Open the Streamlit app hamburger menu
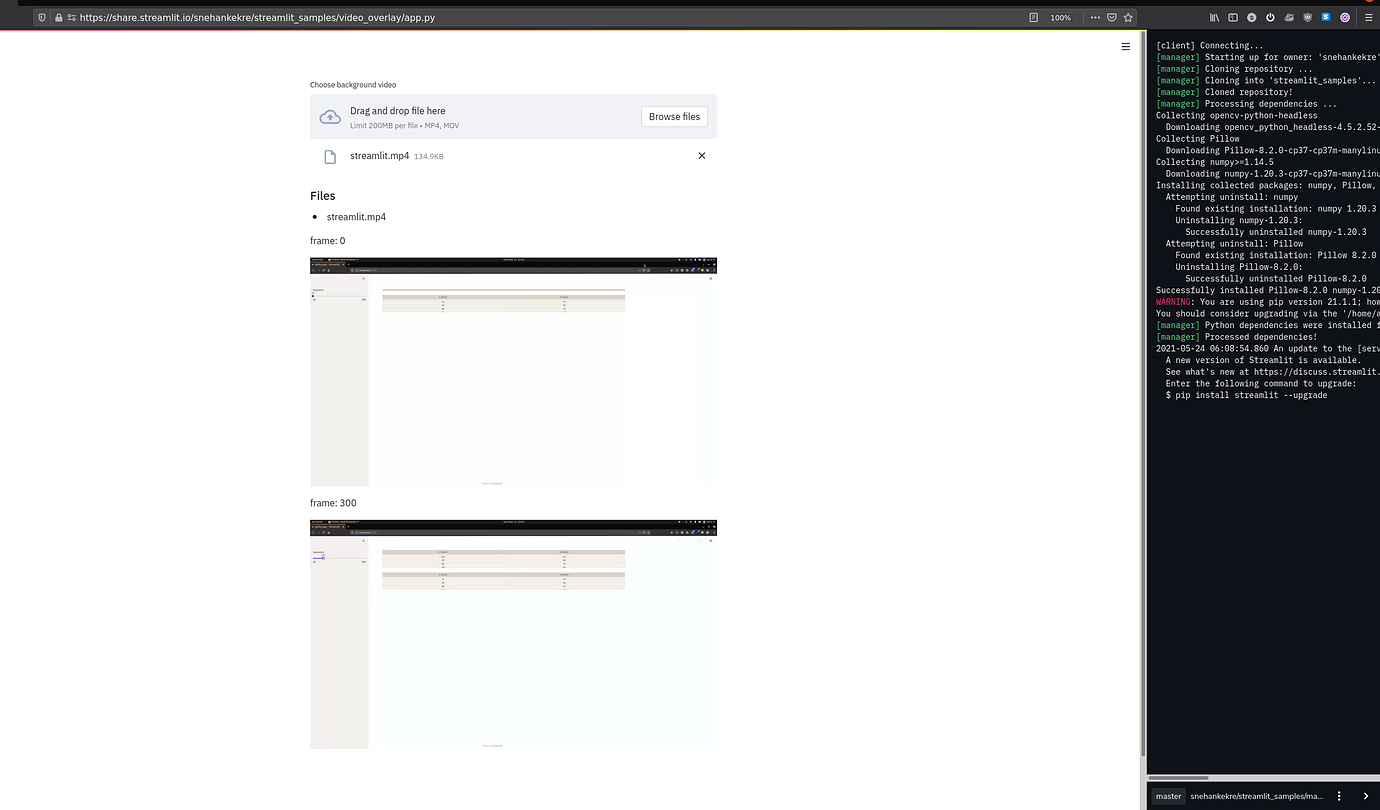Viewport: 1380px width, 810px height. (x=1125, y=46)
